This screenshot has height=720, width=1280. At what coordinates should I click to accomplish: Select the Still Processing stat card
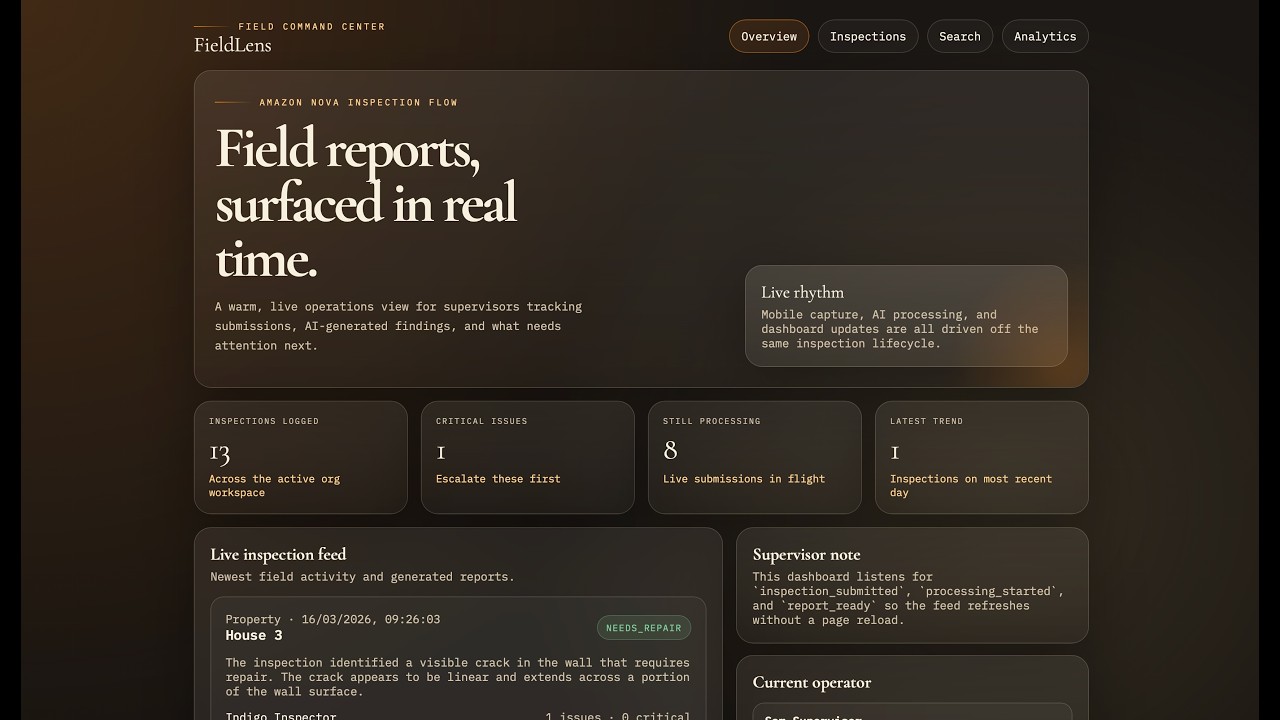point(755,457)
